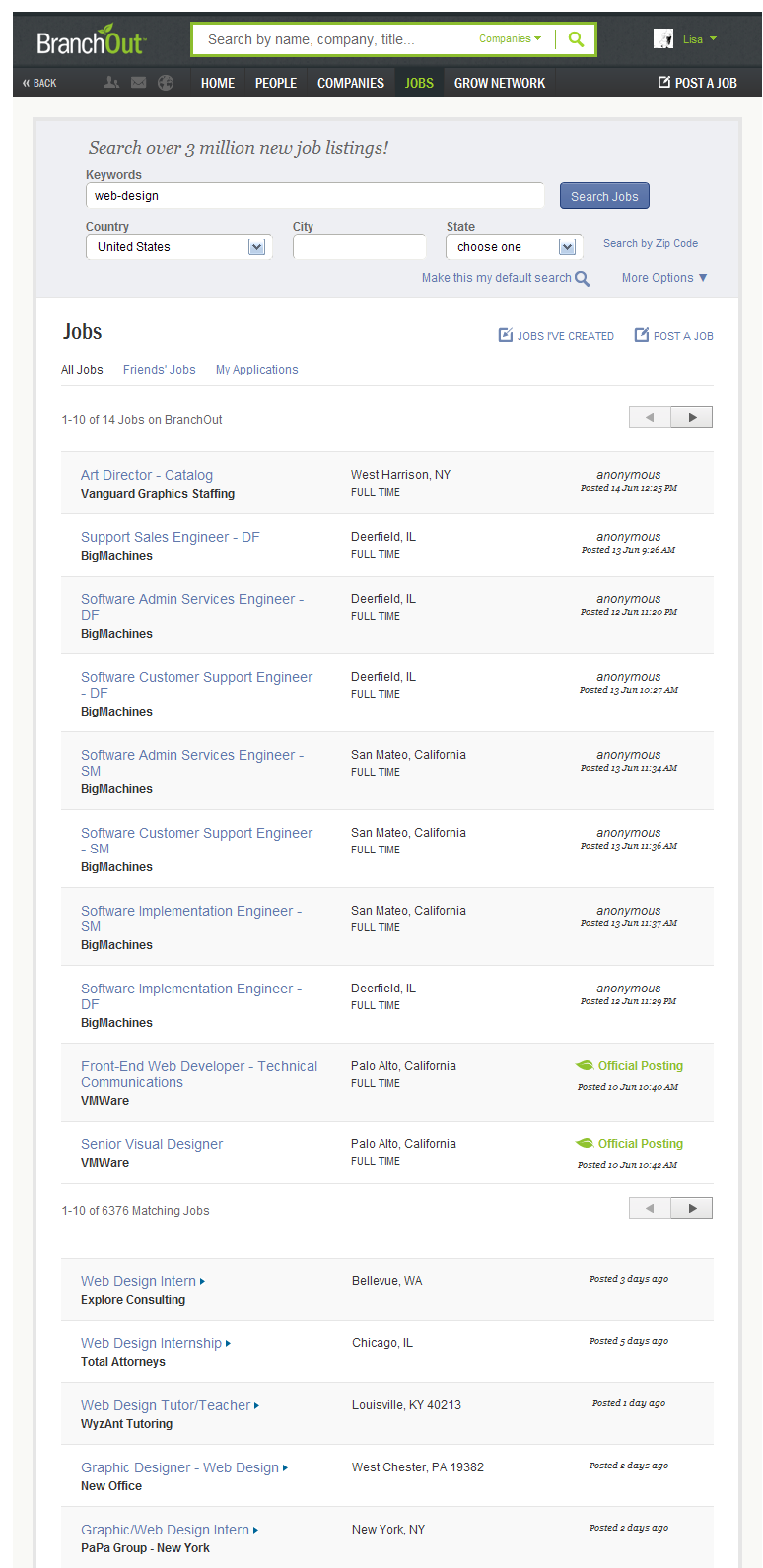
Task: Go to GROW NETWORK in navigation bar
Action: (x=500, y=83)
